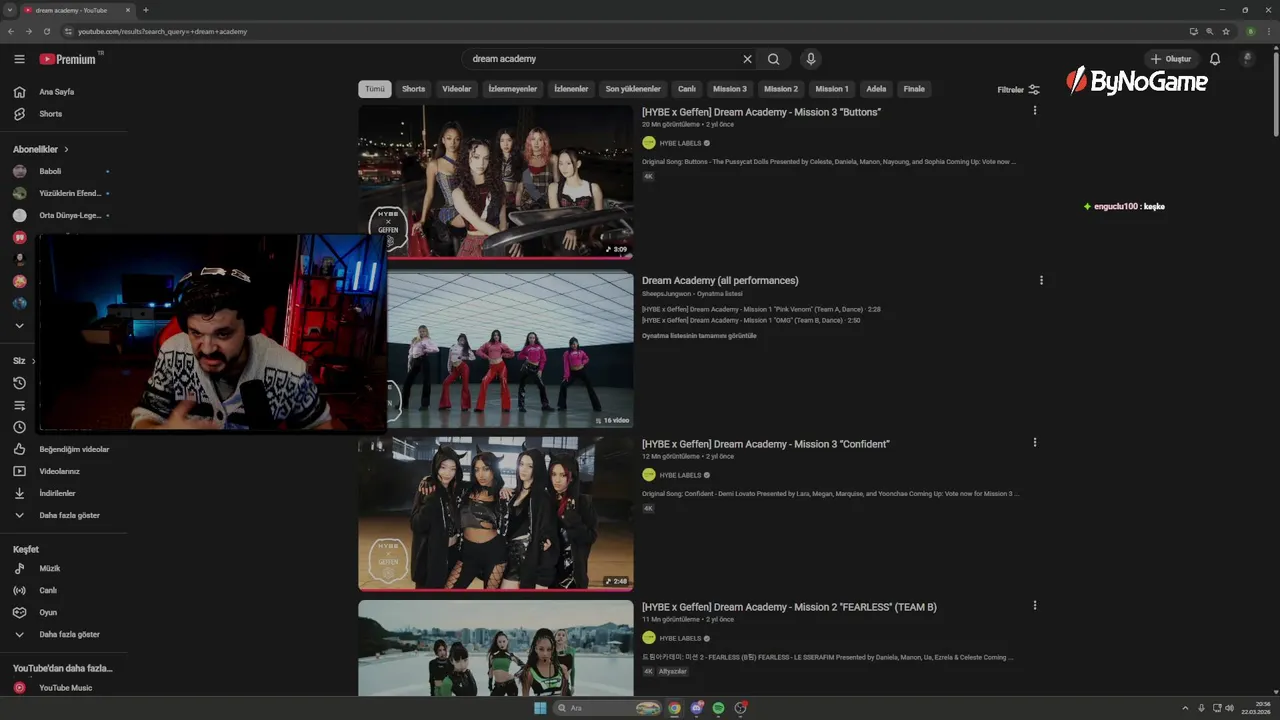Viewport: 1280px width, 720px height.
Task: Select the Canlı filter chip
Action: (x=687, y=89)
